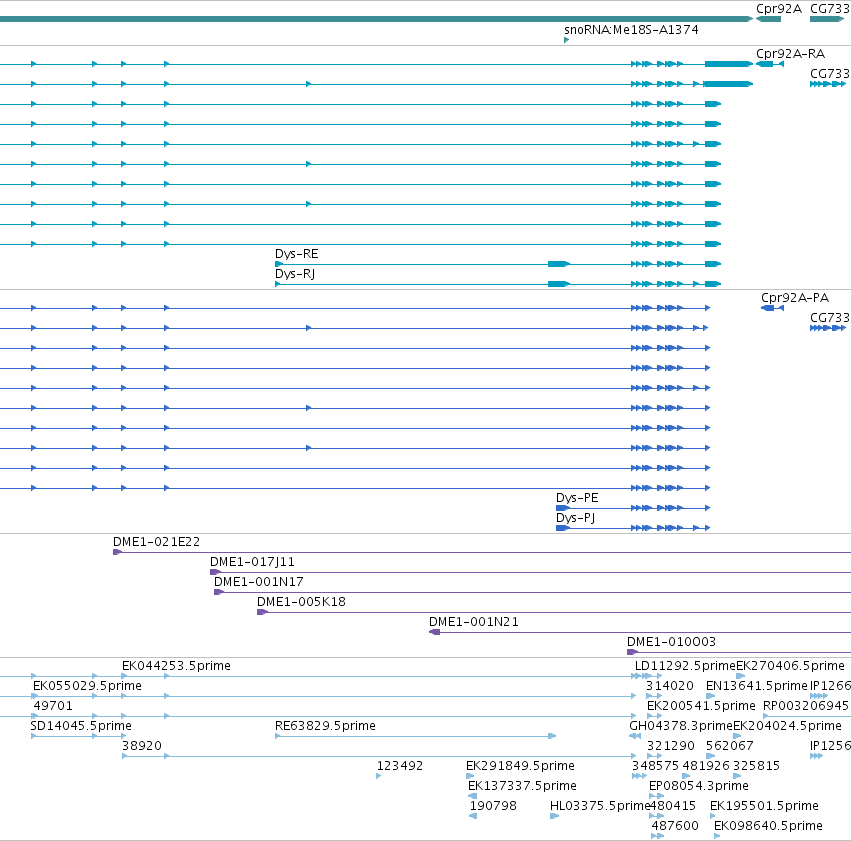This screenshot has height=841, width=851.
Task: Click the 123492 feature label
Action: pyautogui.click(x=400, y=766)
